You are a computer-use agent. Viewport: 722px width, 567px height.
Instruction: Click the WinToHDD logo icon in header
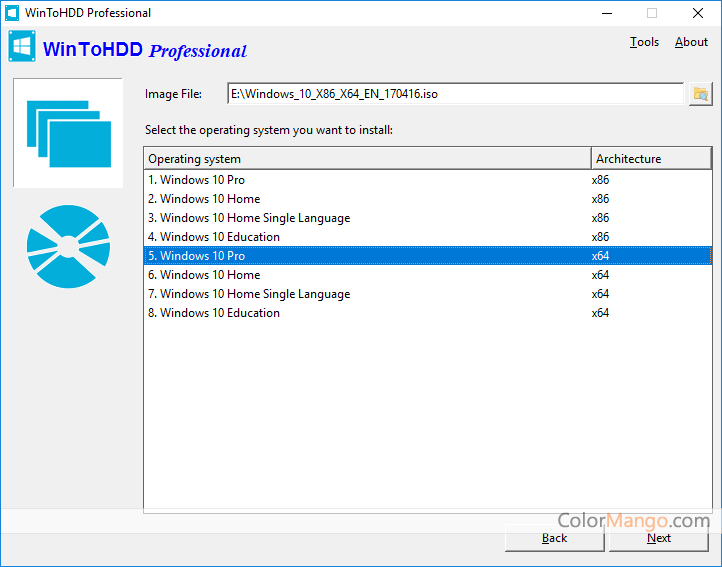pos(22,48)
